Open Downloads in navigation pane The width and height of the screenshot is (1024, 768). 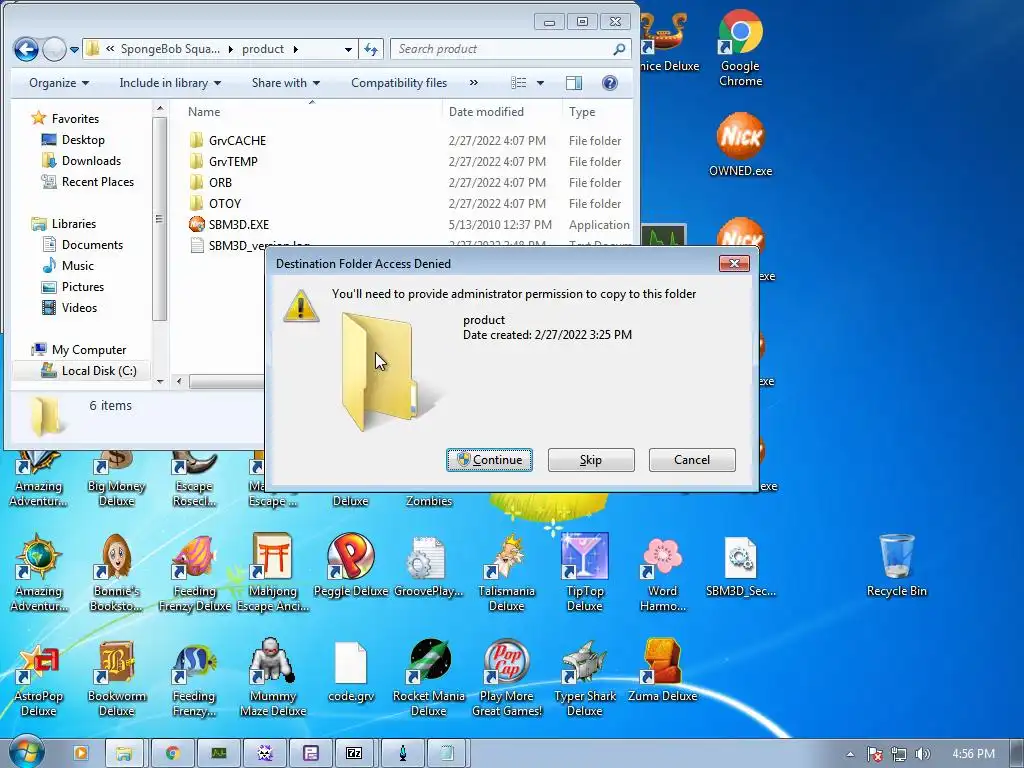91,161
